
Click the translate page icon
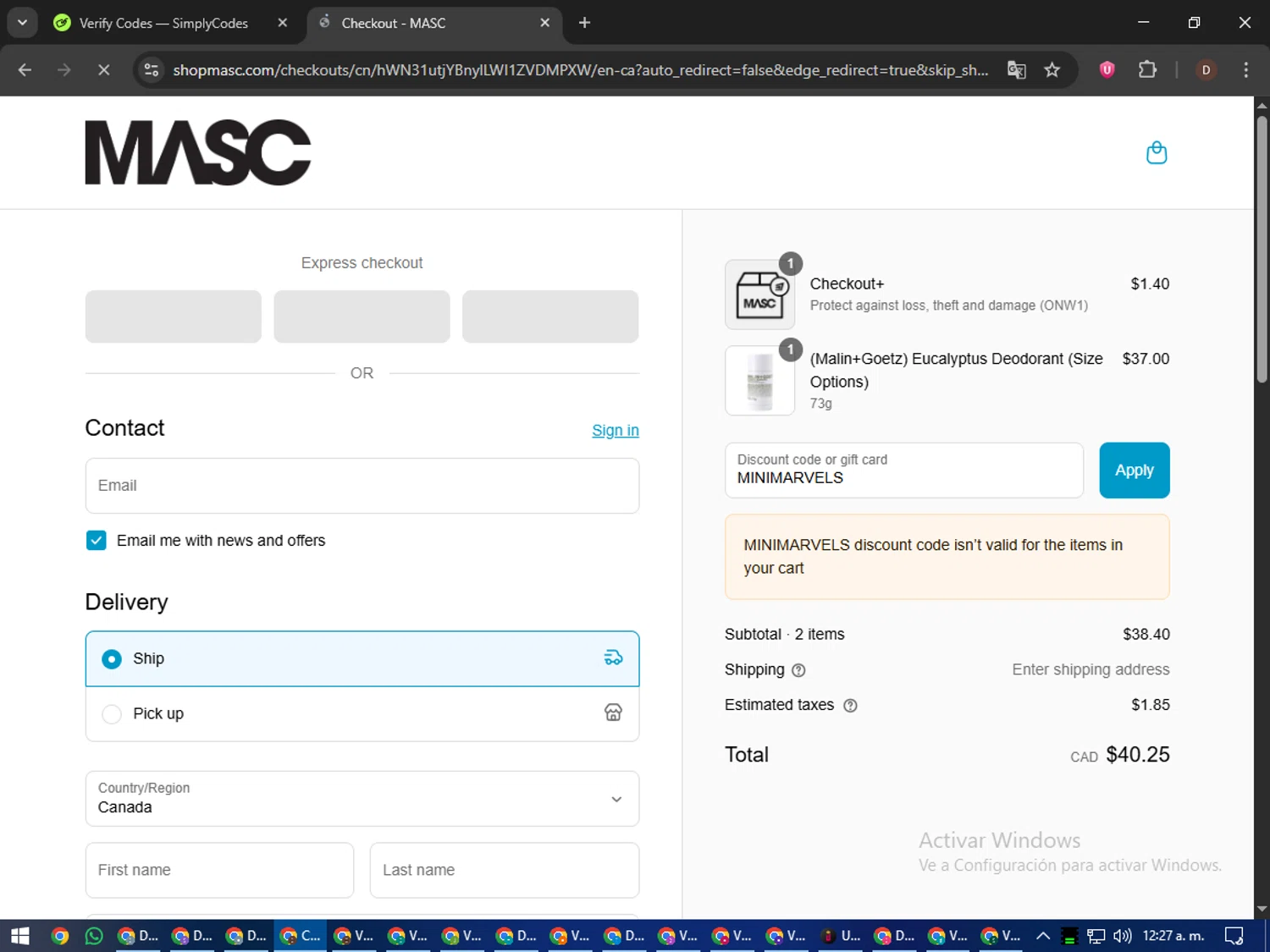1016,69
